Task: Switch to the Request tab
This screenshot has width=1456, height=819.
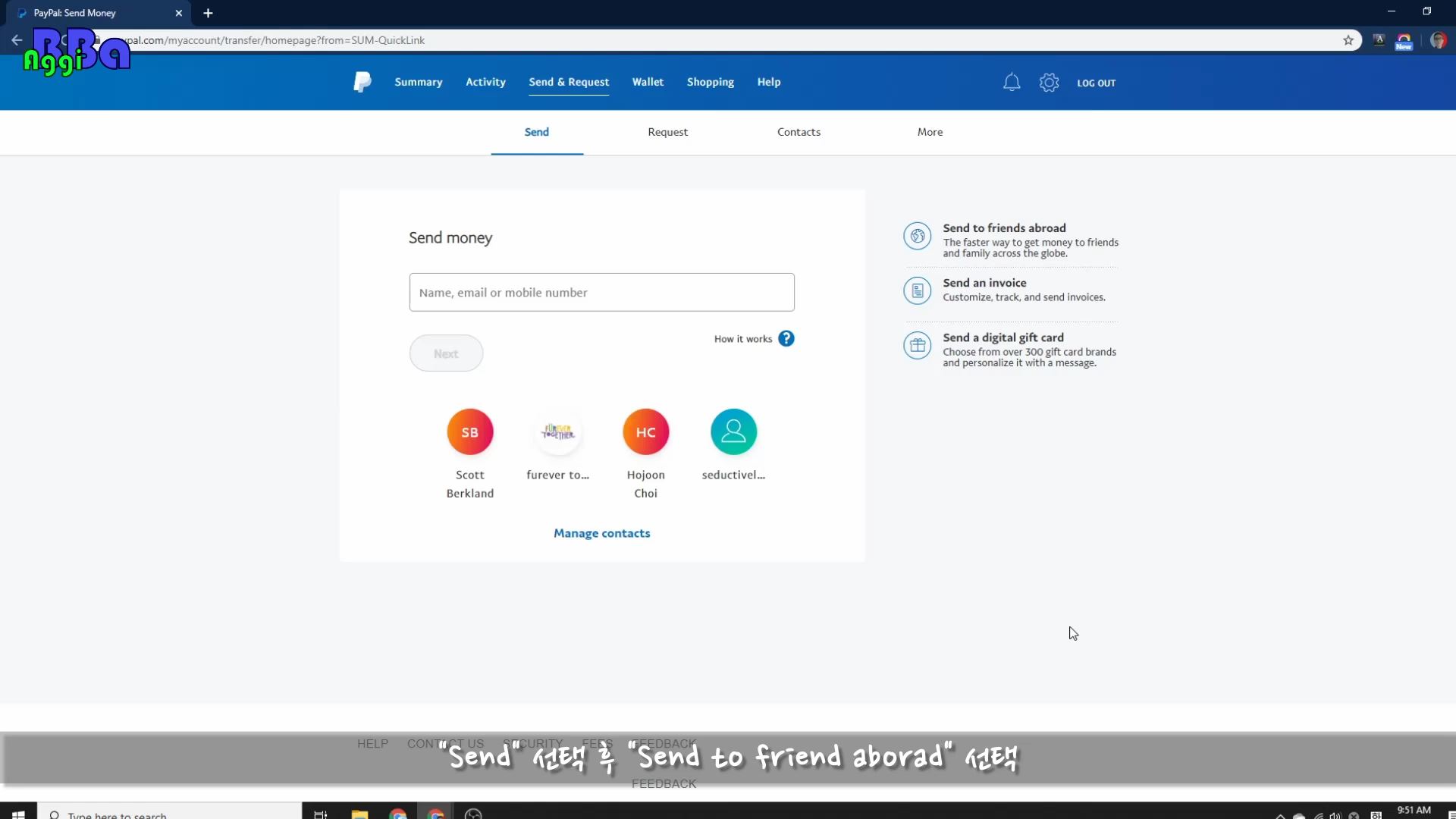Action: pyautogui.click(x=668, y=132)
